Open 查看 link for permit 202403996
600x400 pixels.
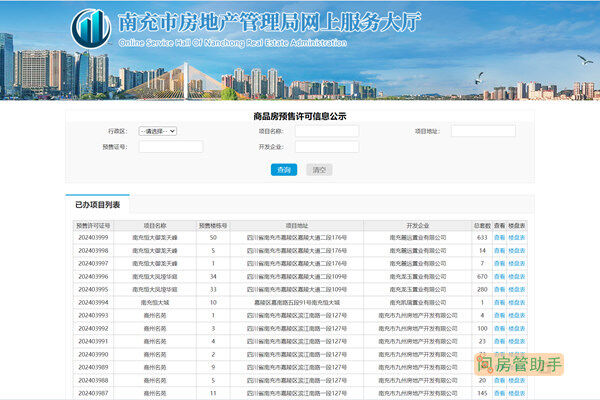[x=499, y=276]
